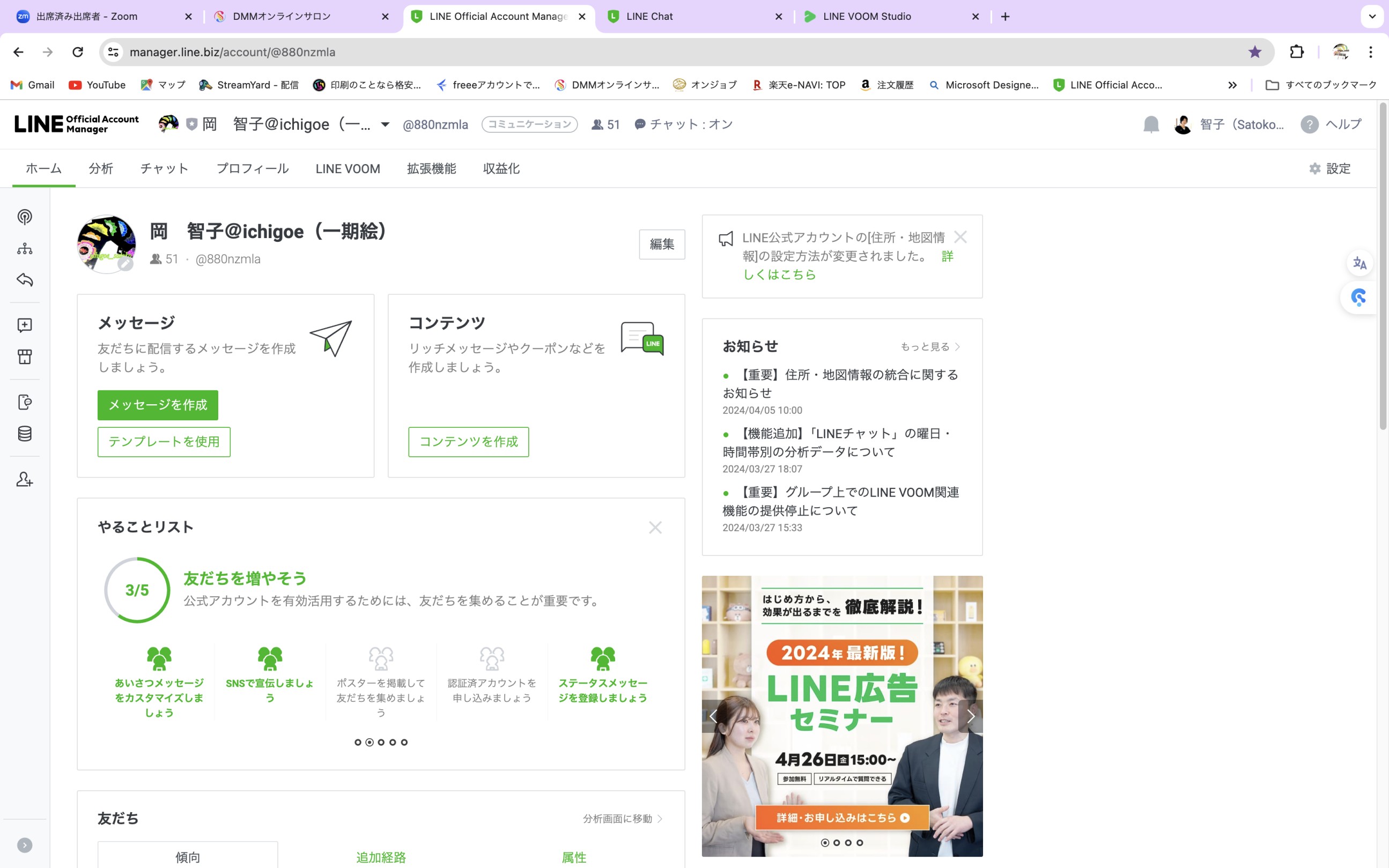
Task: Click the translate floating icon
Action: pyautogui.click(x=1359, y=263)
